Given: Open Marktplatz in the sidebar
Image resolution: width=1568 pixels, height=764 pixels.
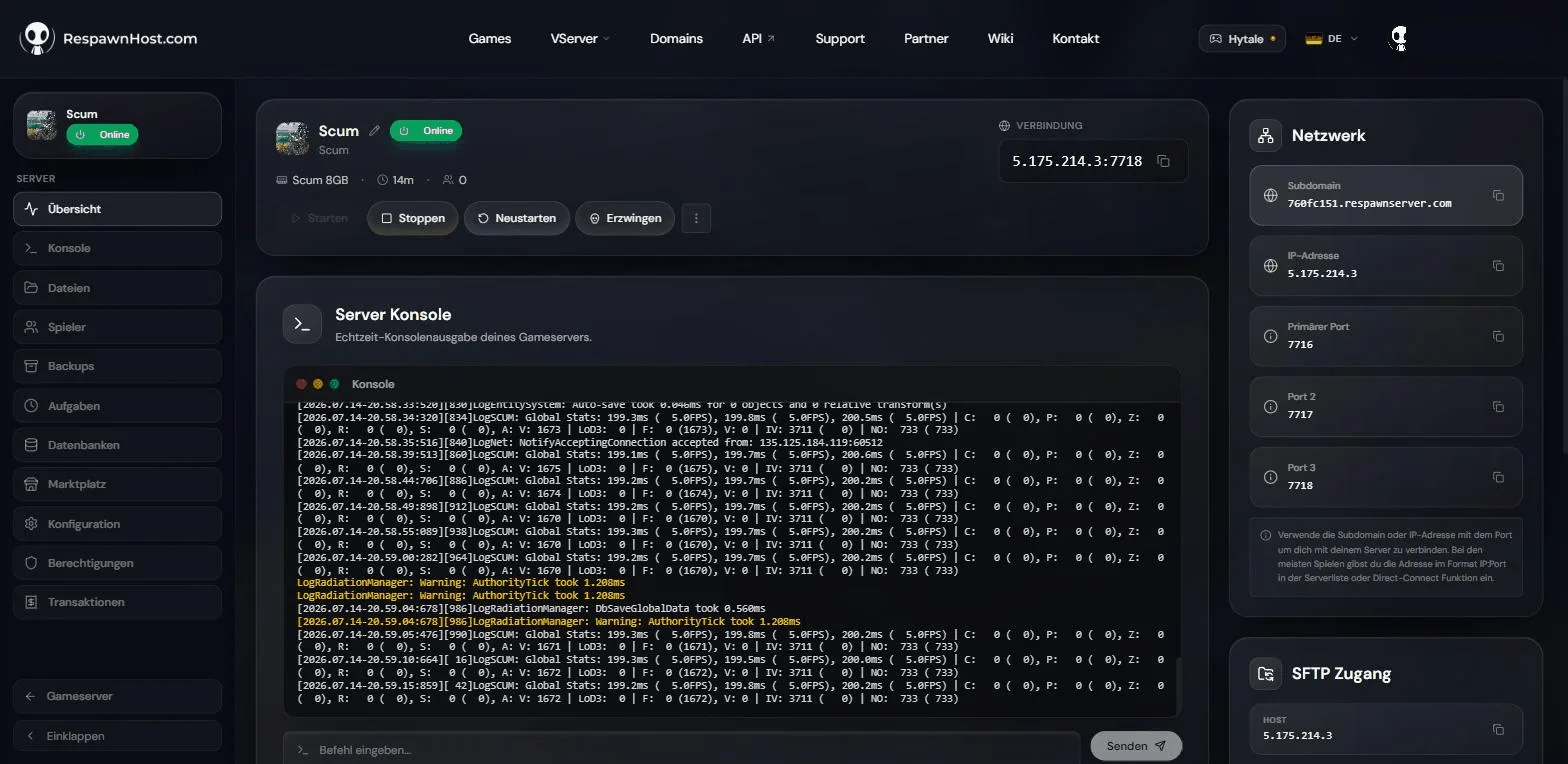Looking at the screenshot, I should point(118,484).
